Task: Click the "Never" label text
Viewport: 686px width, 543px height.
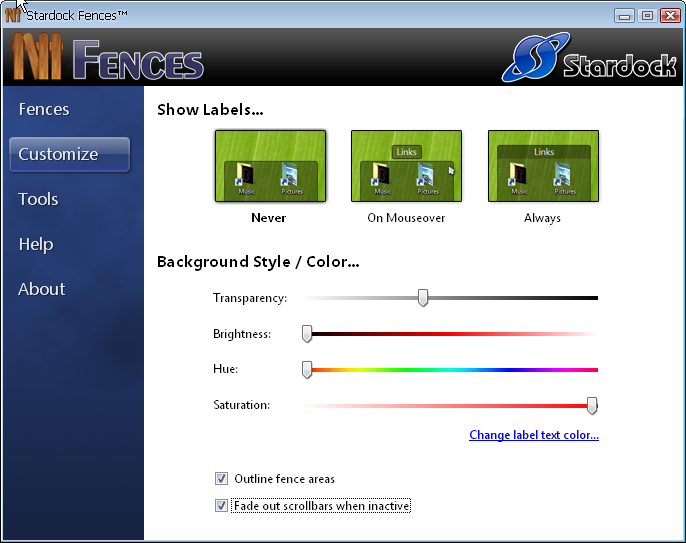Action: tap(269, 218)
